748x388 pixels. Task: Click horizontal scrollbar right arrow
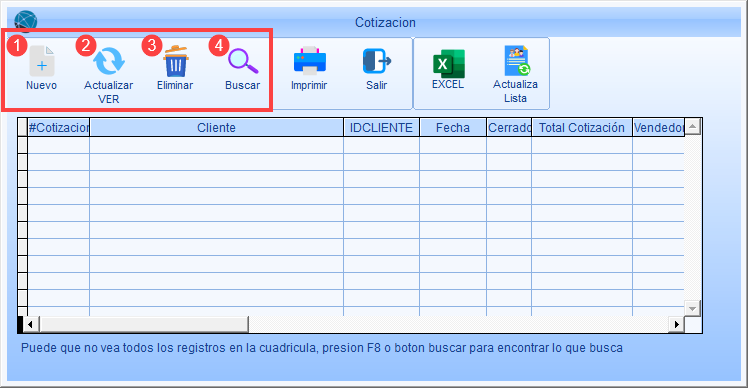pos(676,325)
